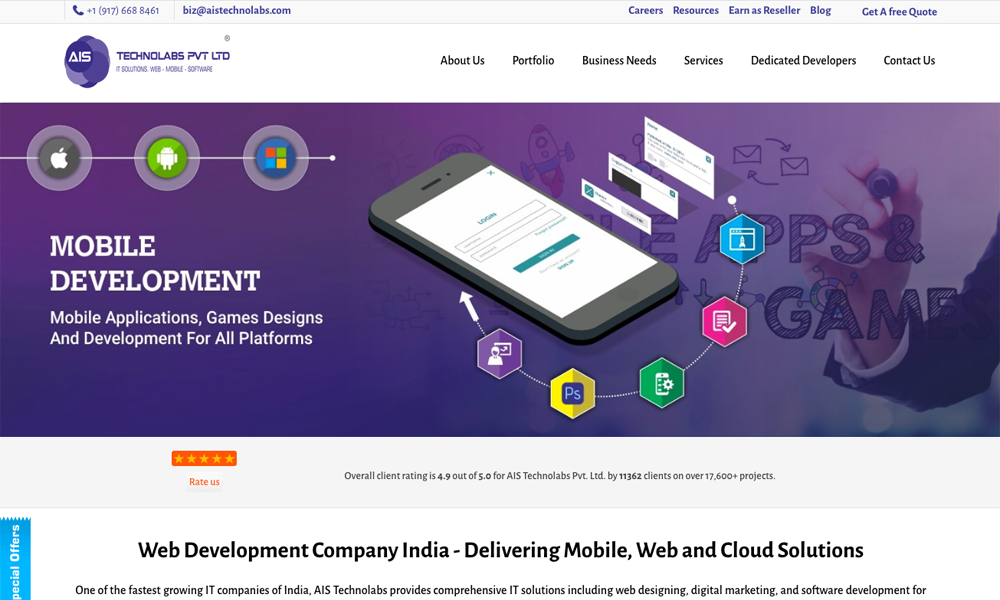The height and width of the screenshot is (600, 1000).
Task: Click the green Android icon
Action: [x=167, y=158]
